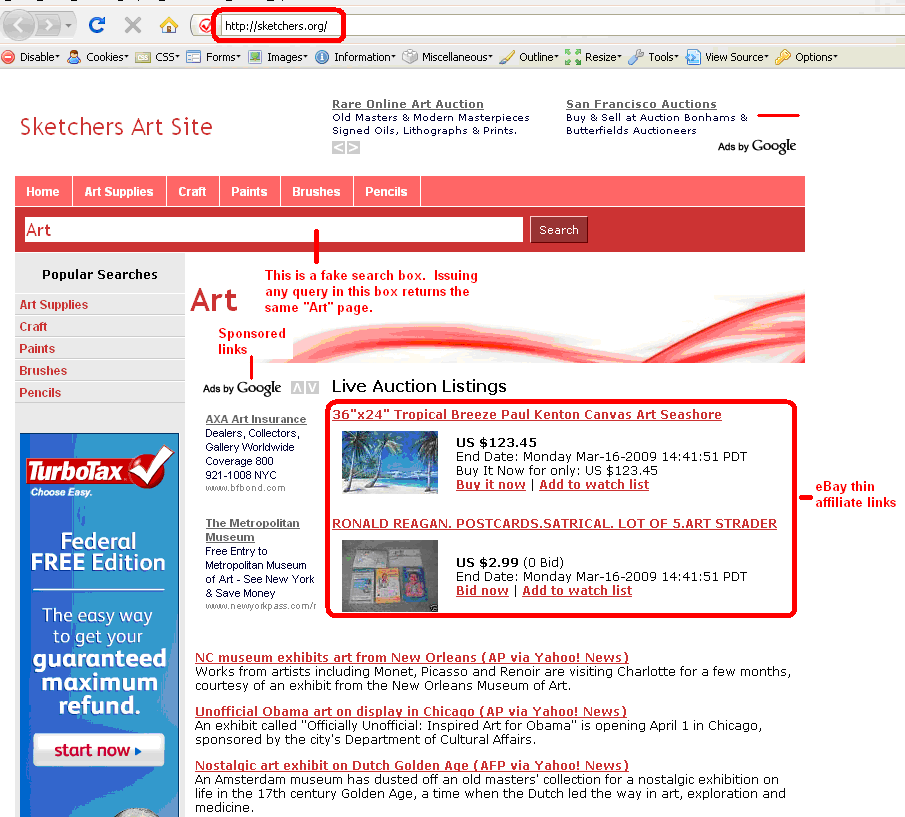Image resolution: width=905 pixels, height=817 pixels.
Task: Open the history dropdown next to Forward
Action: point(68,25)
